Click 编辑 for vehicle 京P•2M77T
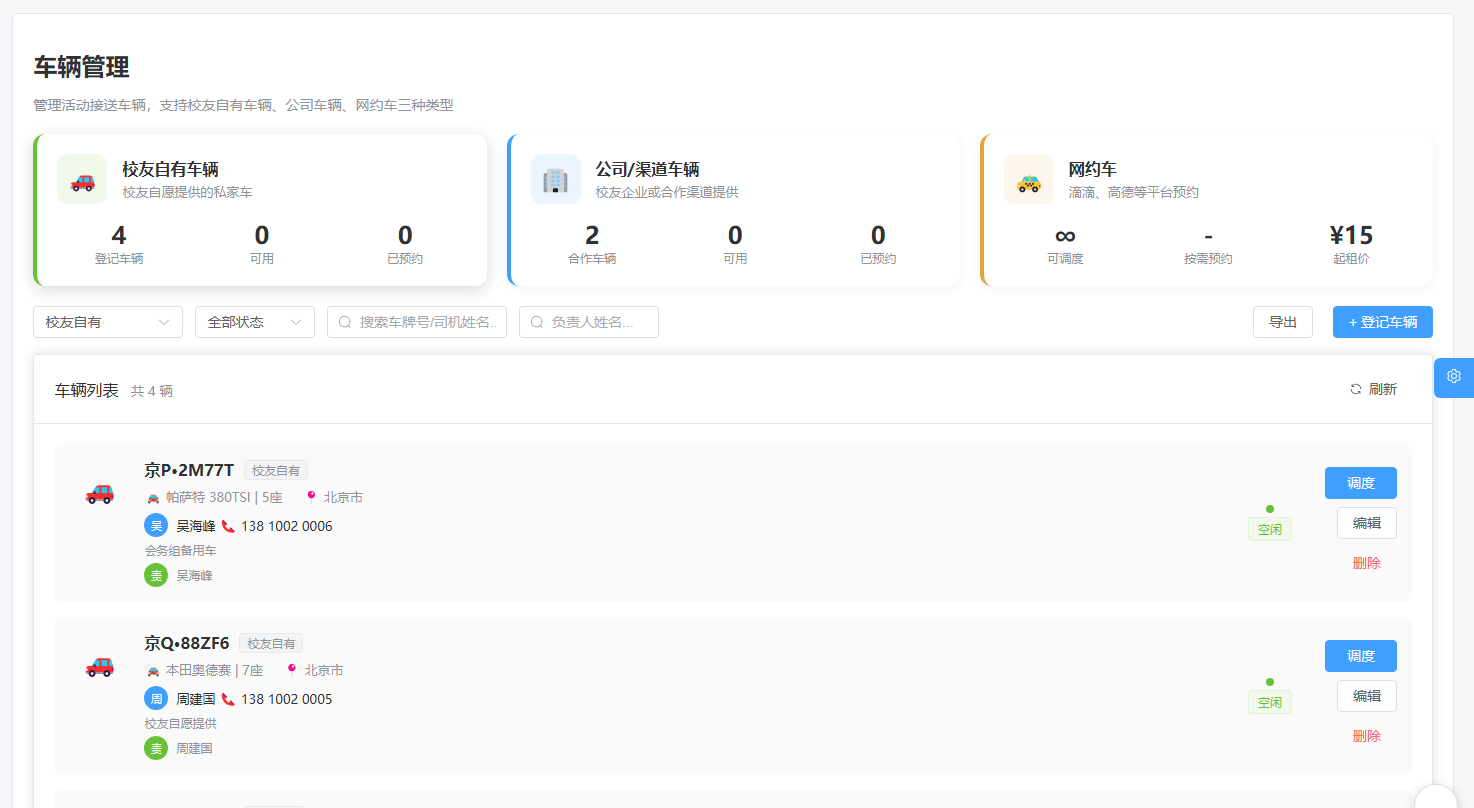1474x808 pixels. click(x=1367, y=523)
